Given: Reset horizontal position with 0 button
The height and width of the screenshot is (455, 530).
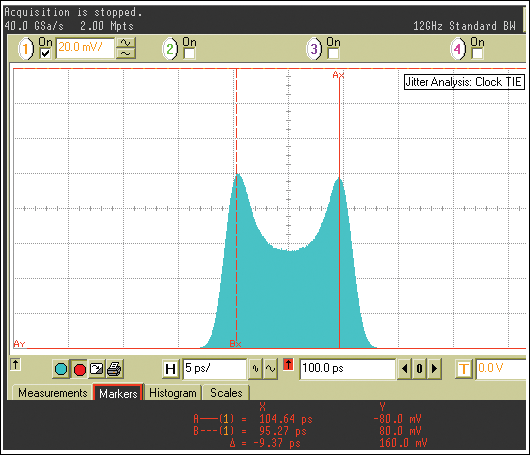Looking at the screenshot, I should click(419, 368).
